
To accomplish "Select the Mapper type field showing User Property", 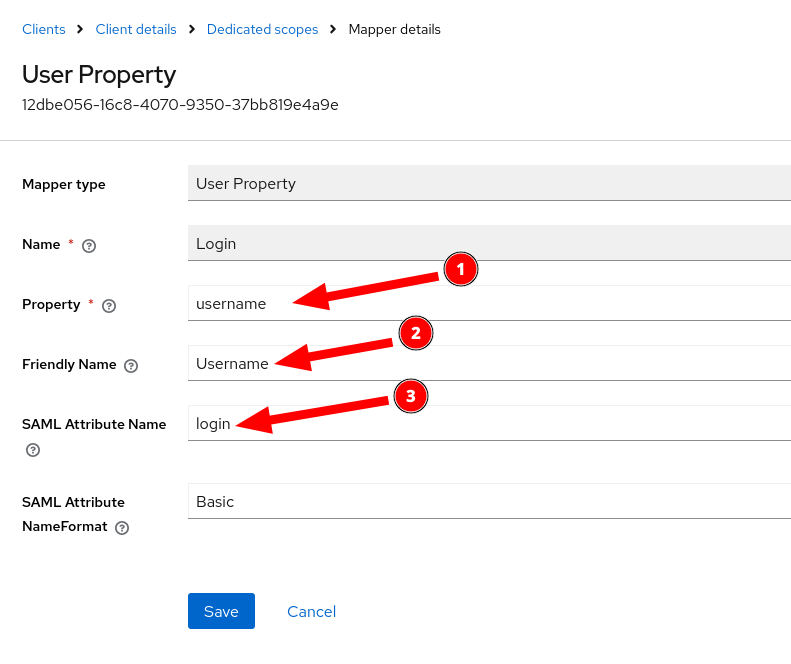I will point(489,183).
